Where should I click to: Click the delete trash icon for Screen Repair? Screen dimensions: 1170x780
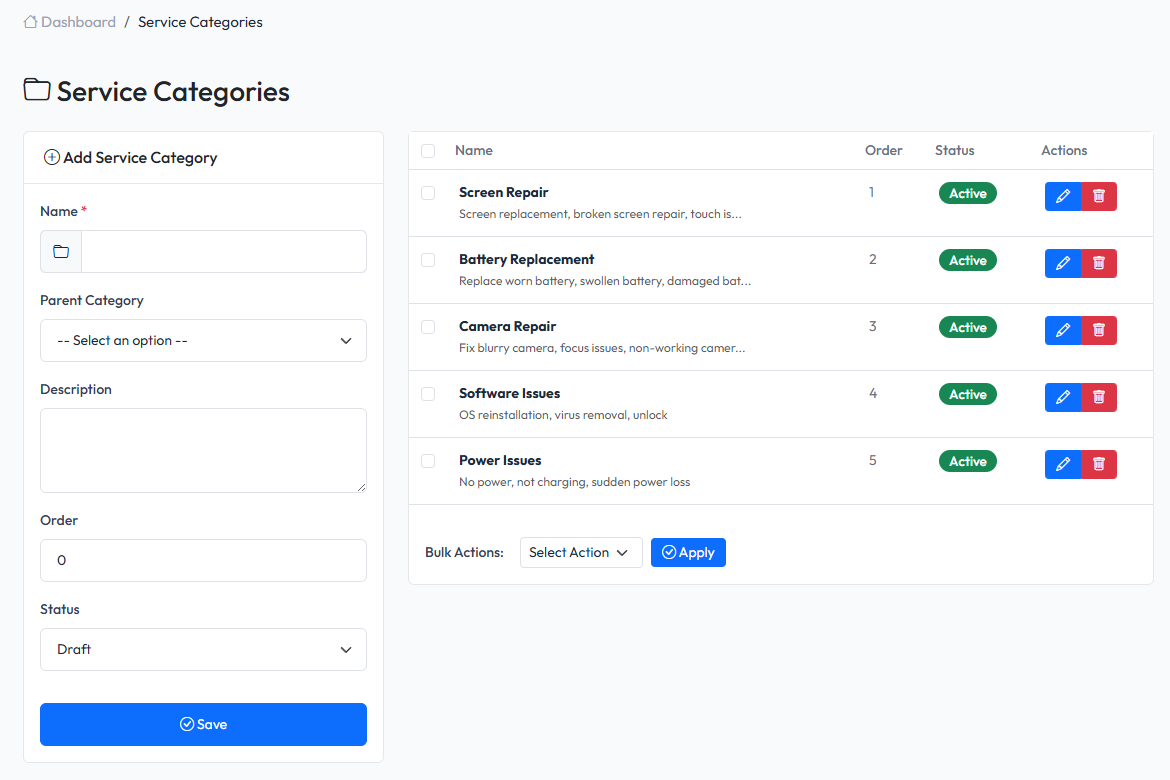pyautogui.click(x=1099, y=196)
